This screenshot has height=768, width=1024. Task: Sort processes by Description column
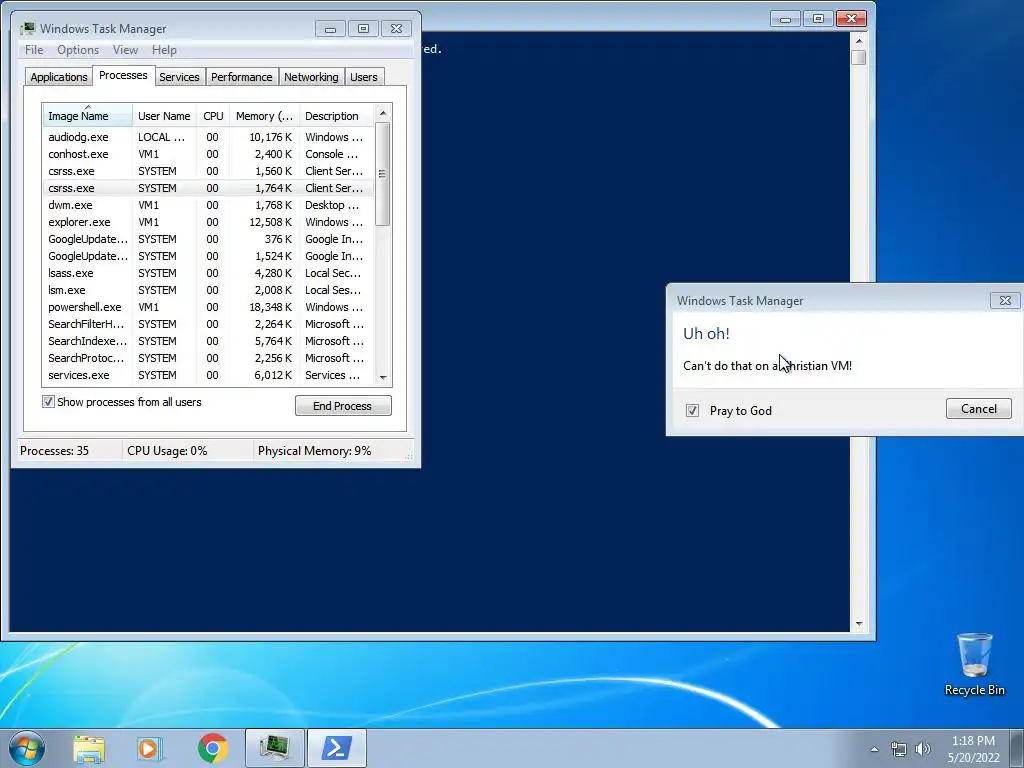[336, 116]
